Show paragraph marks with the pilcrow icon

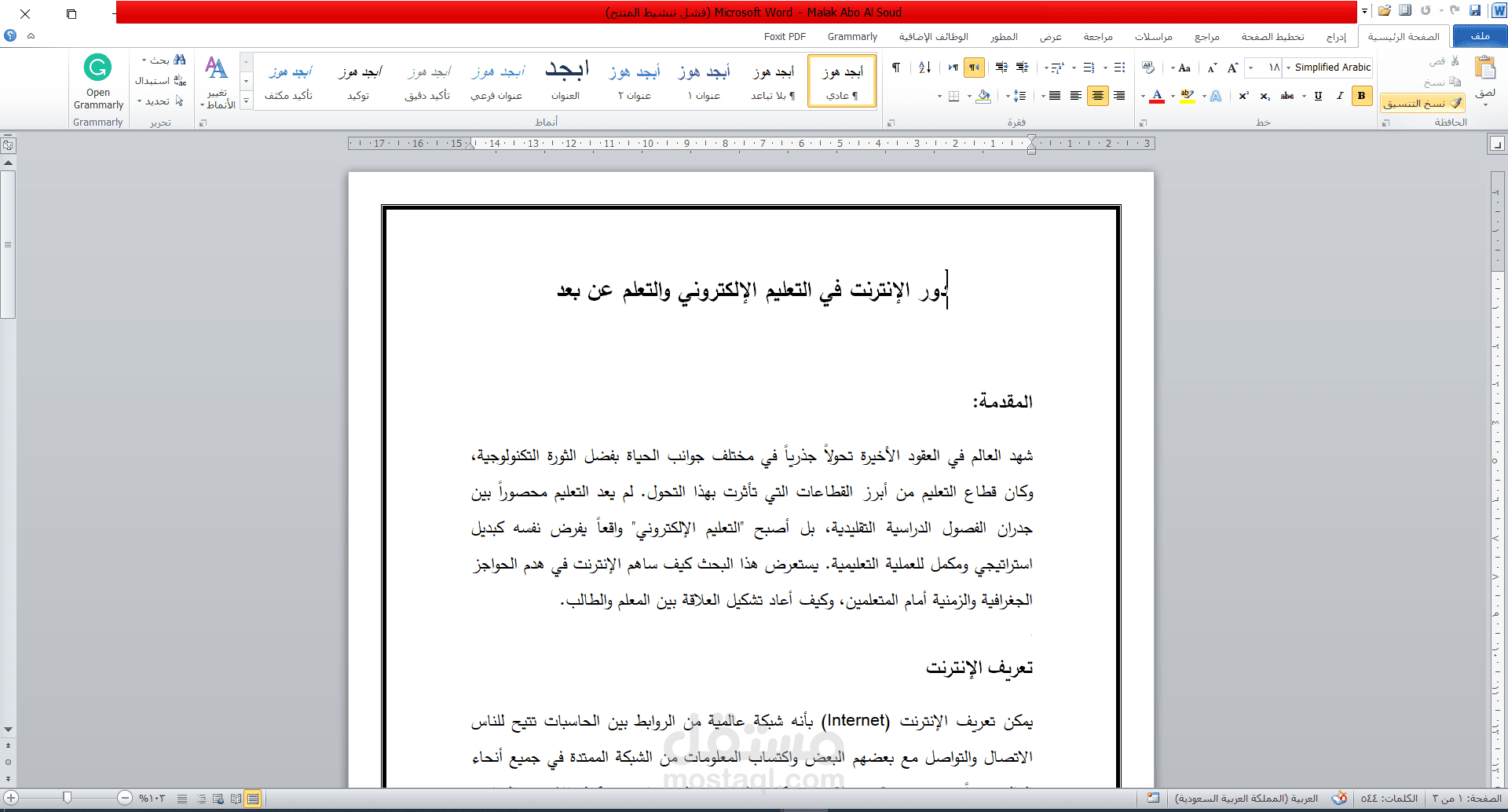point(896,68)
